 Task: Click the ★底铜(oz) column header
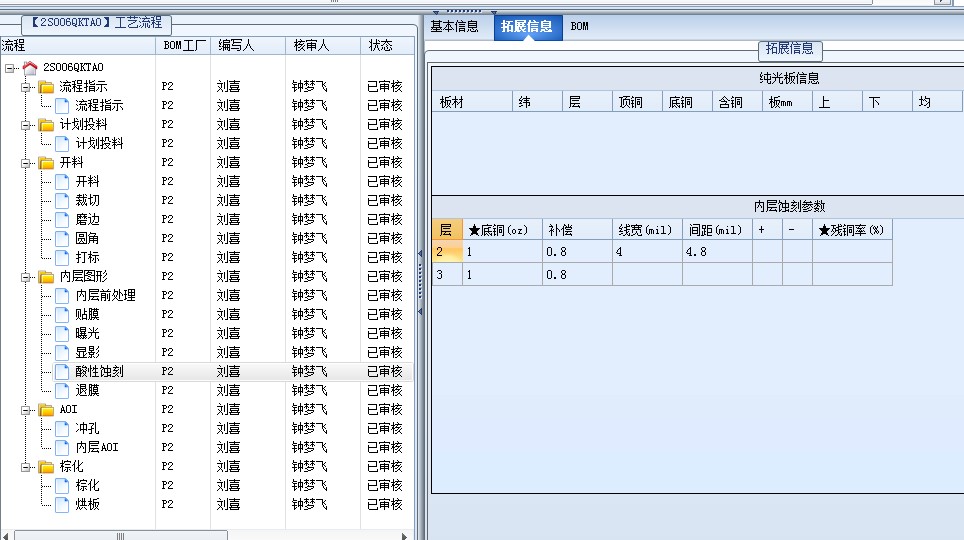click(502, 230)
